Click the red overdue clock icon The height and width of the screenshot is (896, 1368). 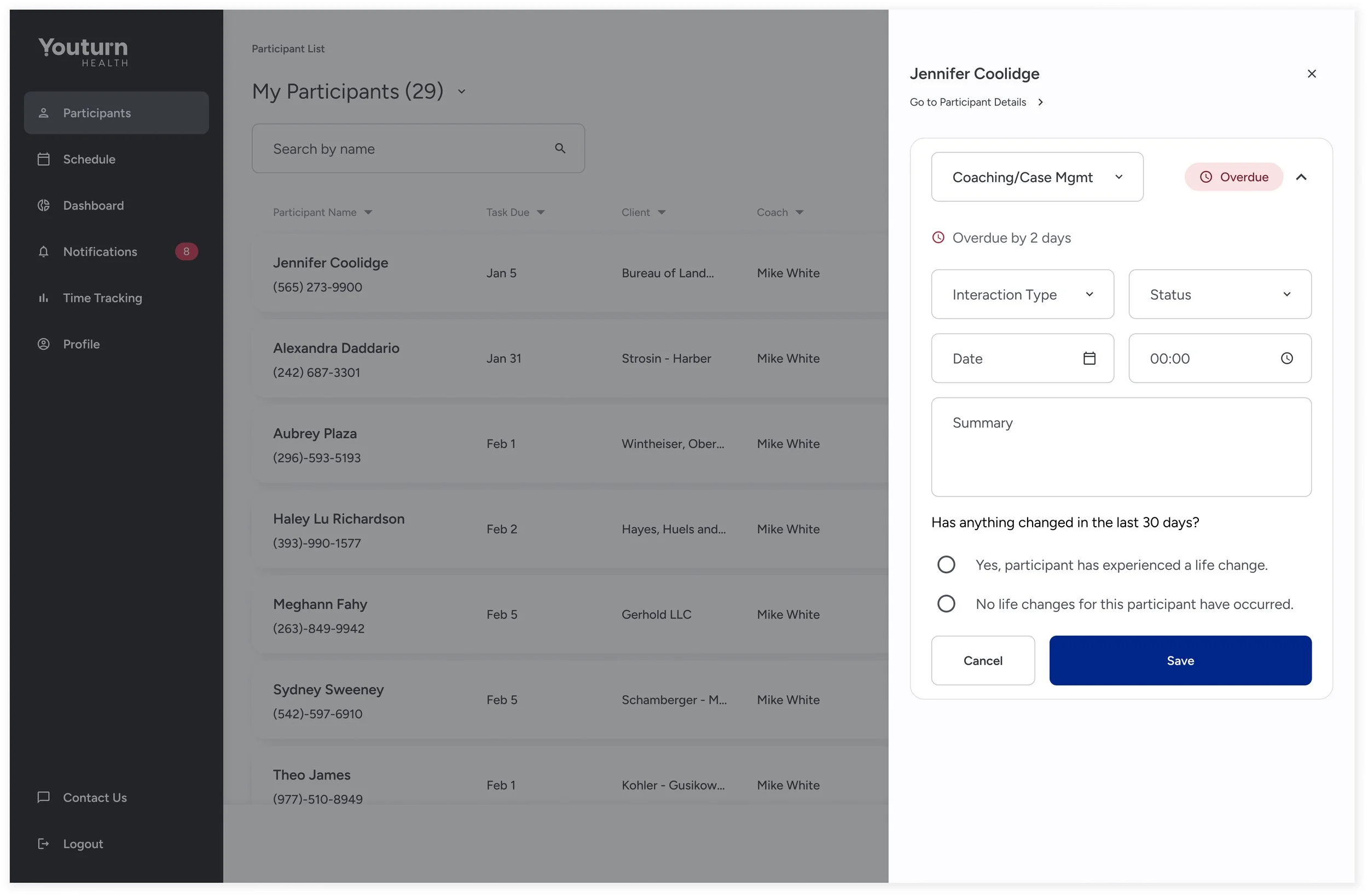937,237
